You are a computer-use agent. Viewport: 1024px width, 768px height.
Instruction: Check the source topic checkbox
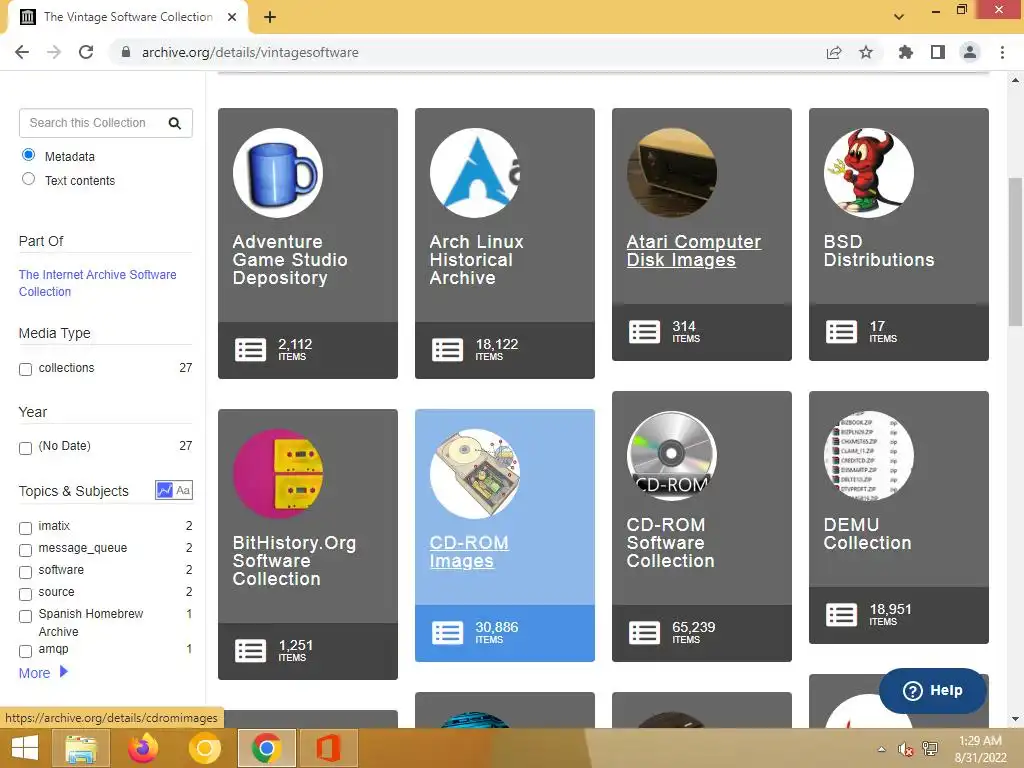(25, 594)
